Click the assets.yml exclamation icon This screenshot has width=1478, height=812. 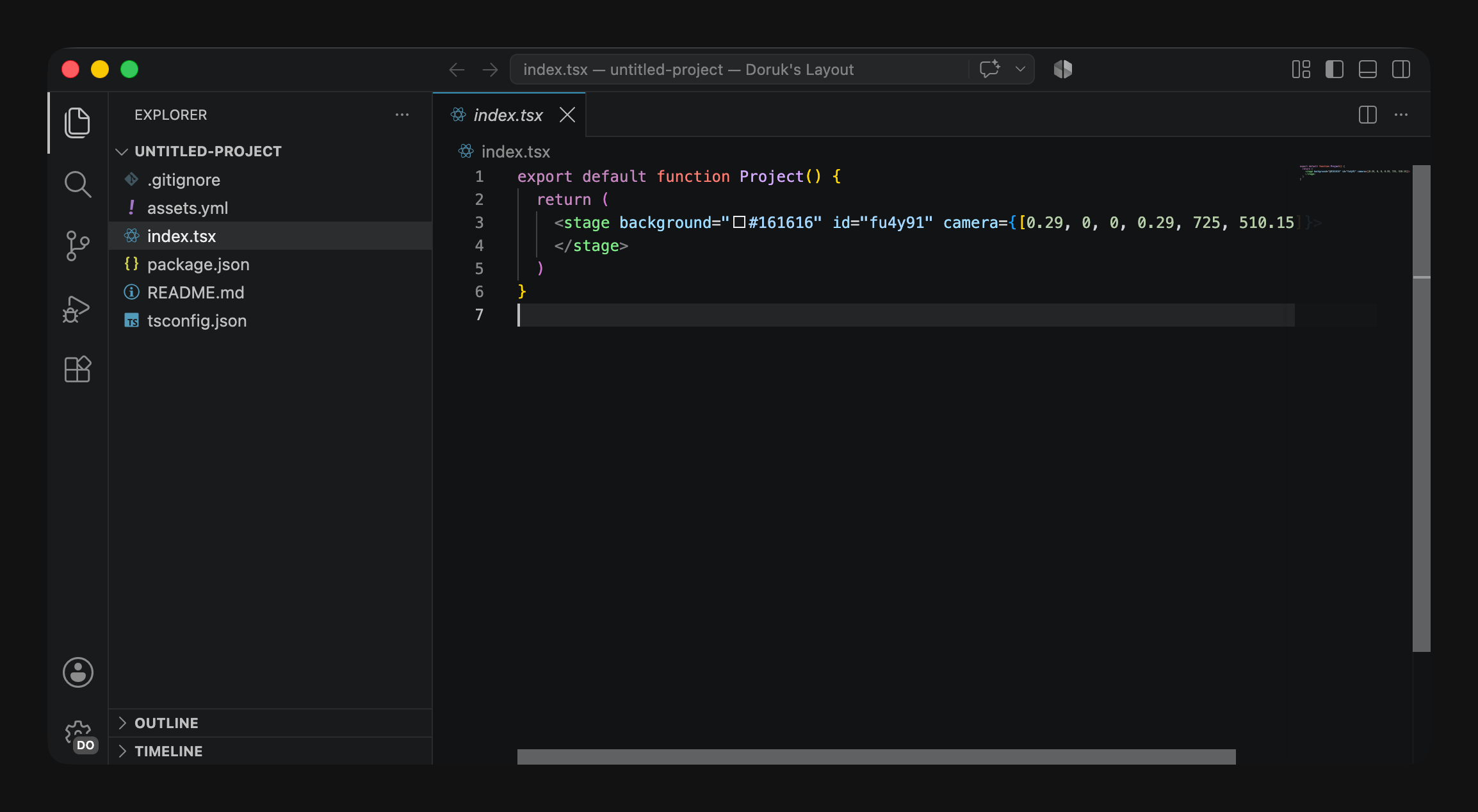[x=131, y=208]
